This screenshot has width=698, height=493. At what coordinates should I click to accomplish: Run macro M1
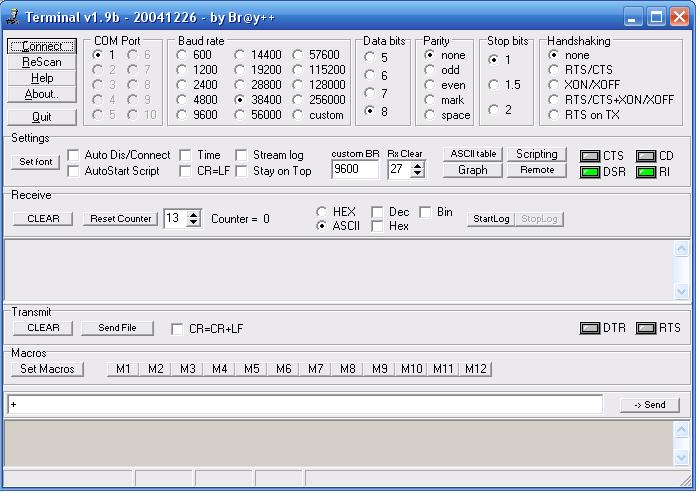[x=123, y=369]
